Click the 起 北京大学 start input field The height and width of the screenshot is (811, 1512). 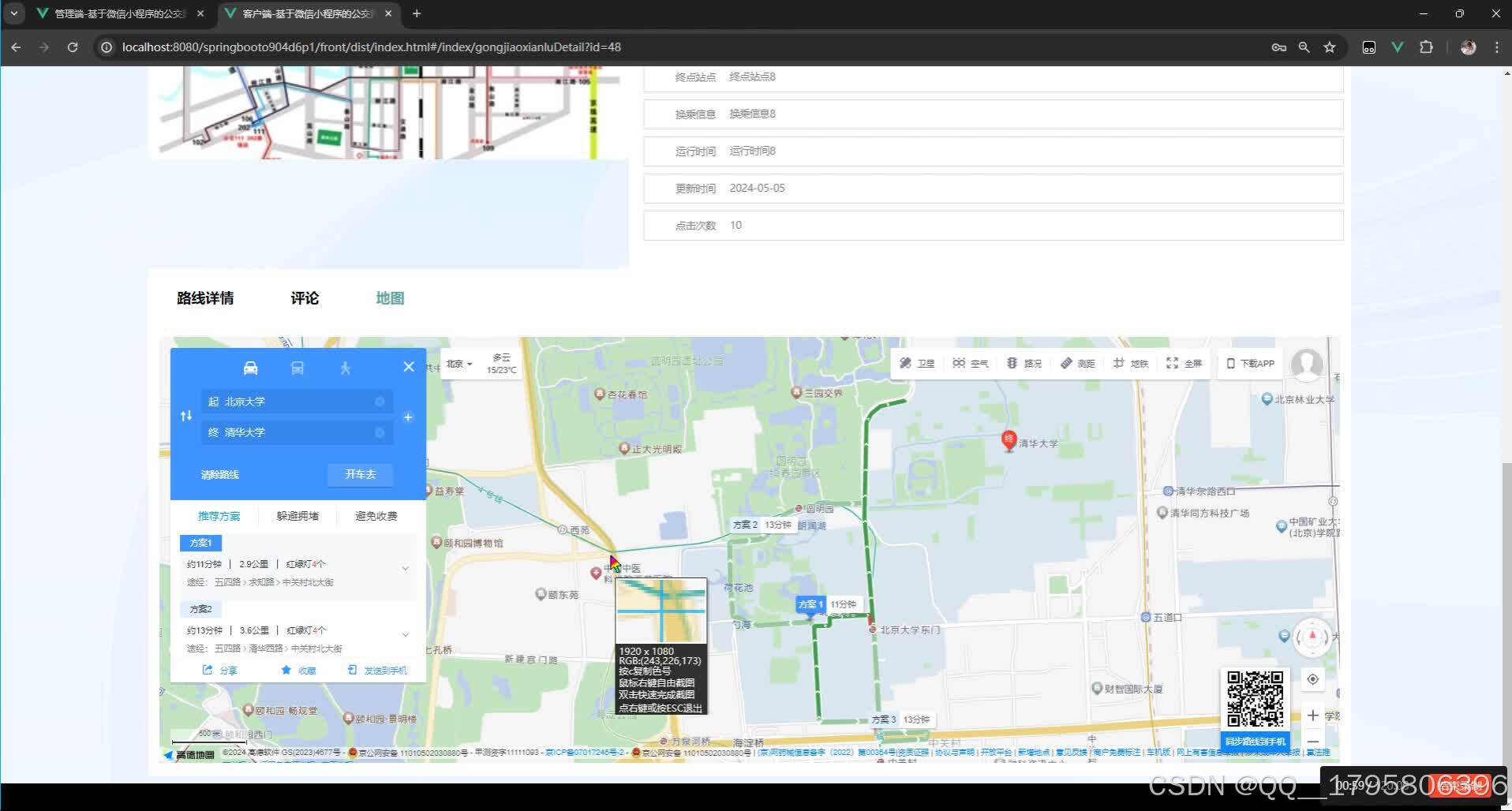coord(298,402)
